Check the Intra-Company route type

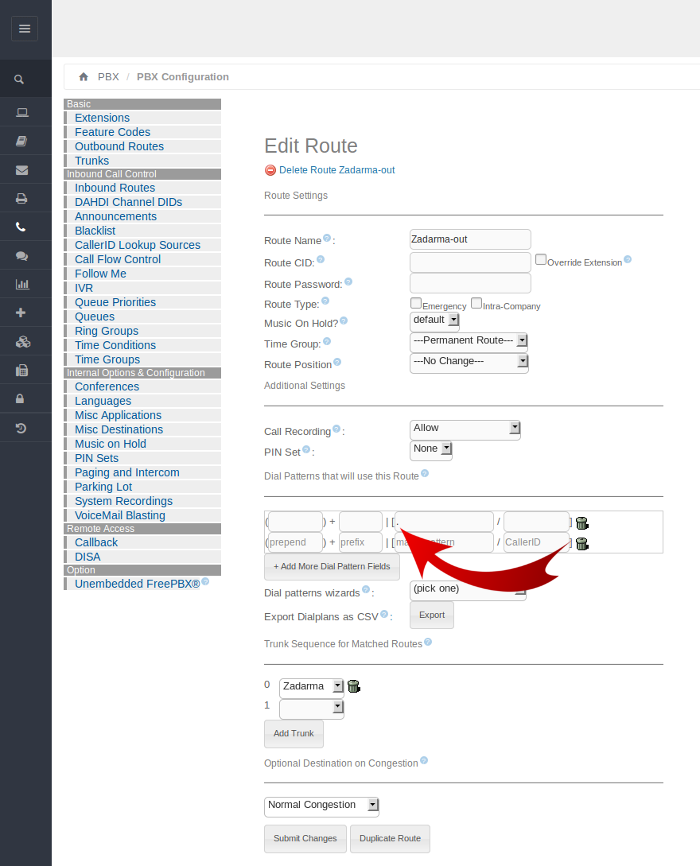click(476, 303)
